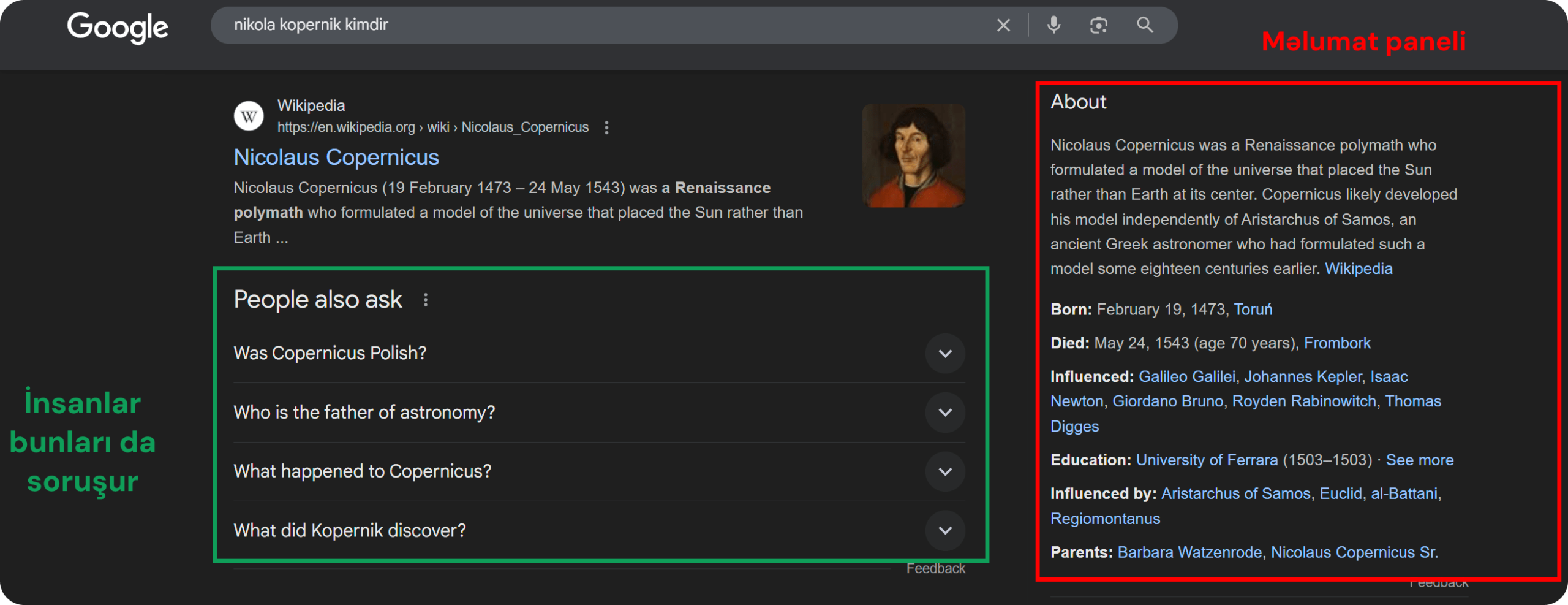1568x605 pixels.
Task: Click See more next to Education
Action: [x=1420, y=460]
